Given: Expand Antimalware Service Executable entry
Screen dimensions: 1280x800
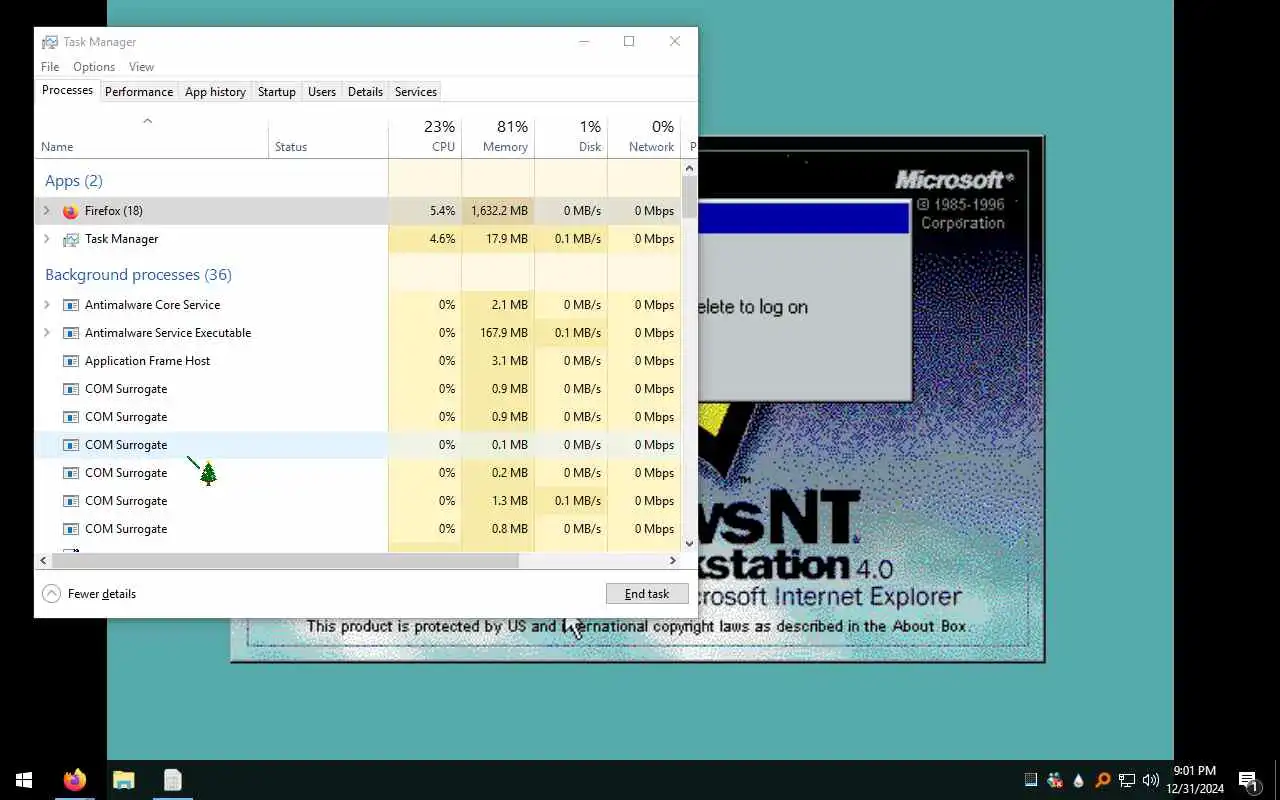Looking at the screenshot, I should pyautogui.click(x=46, y=333).
